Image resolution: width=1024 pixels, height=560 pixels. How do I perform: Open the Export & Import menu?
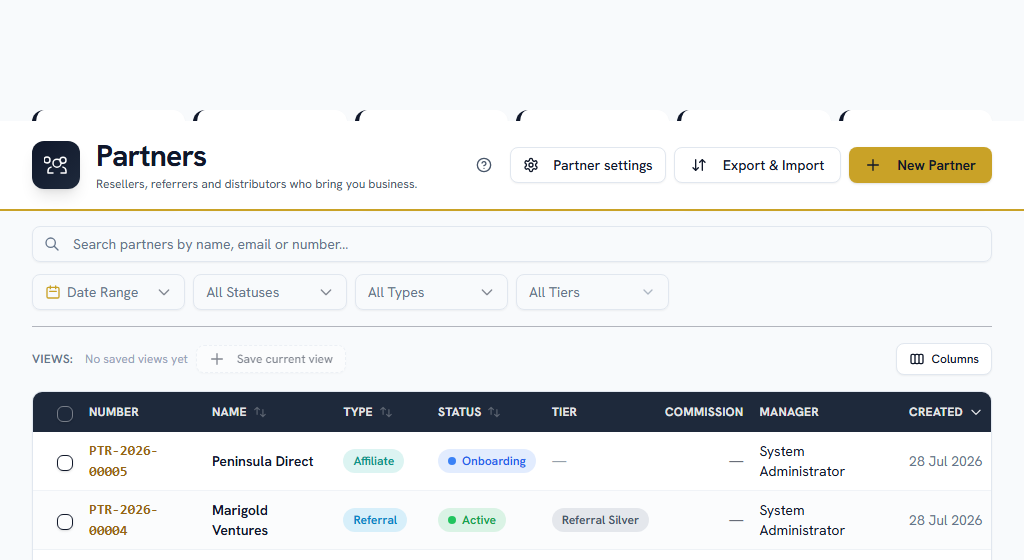[x=757, y=165]
